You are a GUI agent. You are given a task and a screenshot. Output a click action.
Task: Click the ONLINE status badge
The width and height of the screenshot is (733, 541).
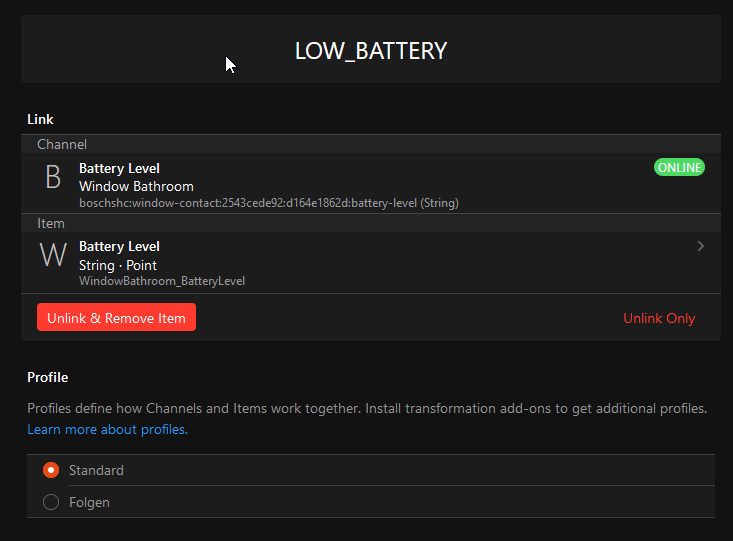pos(679,167)
